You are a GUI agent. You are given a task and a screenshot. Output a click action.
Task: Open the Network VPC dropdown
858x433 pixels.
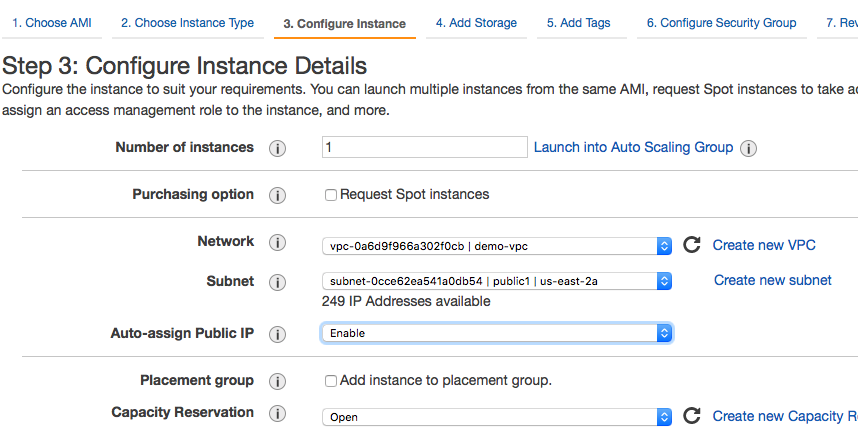496,246
